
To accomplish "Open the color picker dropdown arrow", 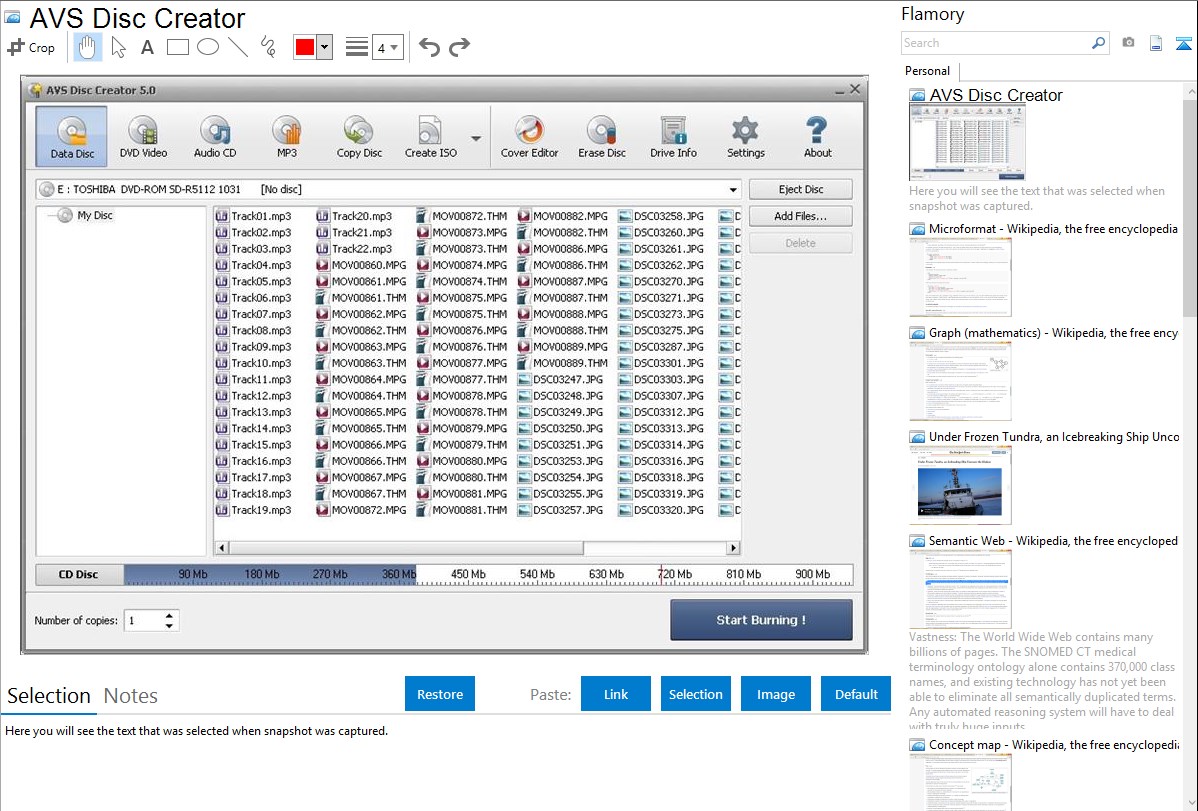I will (x=324, y=47).
